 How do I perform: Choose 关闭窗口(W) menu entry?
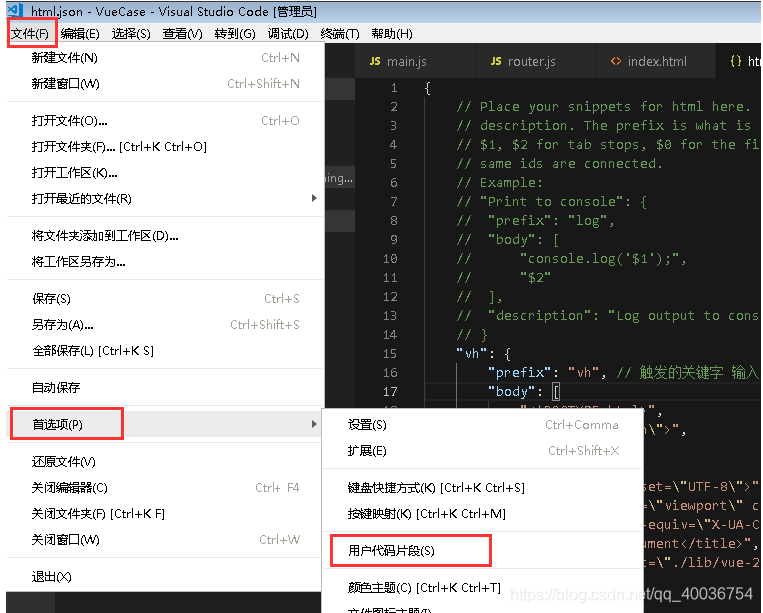[x=165, y=540]
